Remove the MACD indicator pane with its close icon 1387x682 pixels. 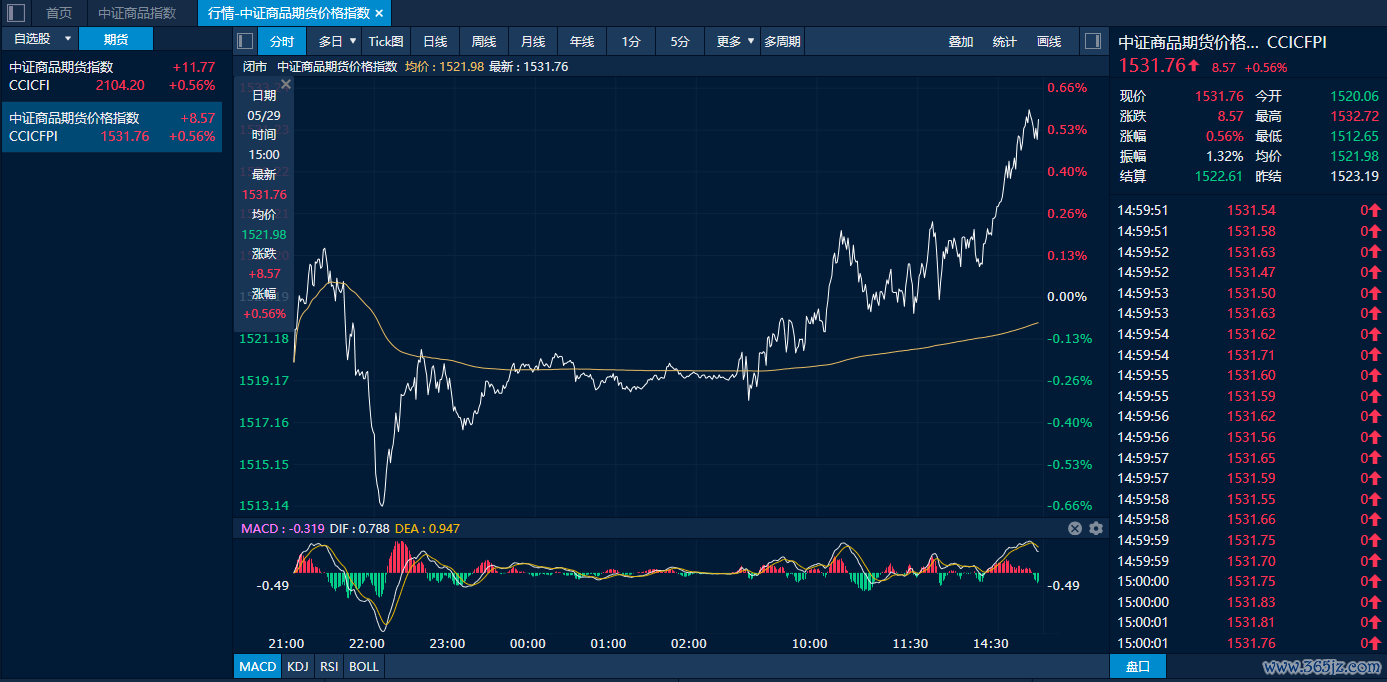point(1075,528)
